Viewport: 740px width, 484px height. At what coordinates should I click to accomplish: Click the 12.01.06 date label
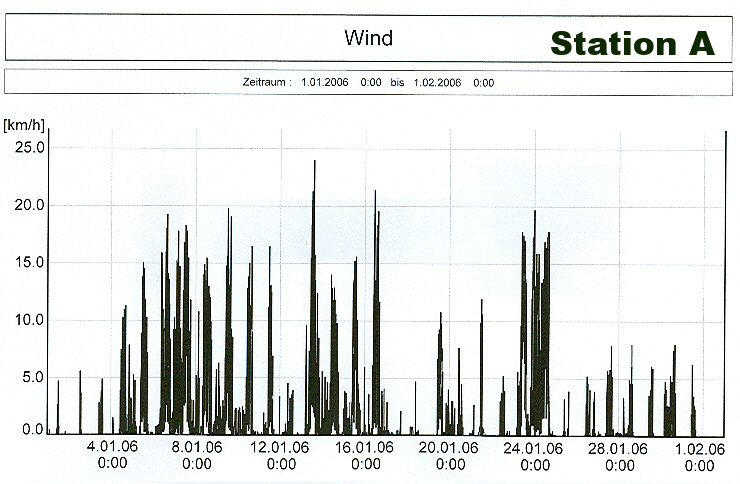(281, 448)
